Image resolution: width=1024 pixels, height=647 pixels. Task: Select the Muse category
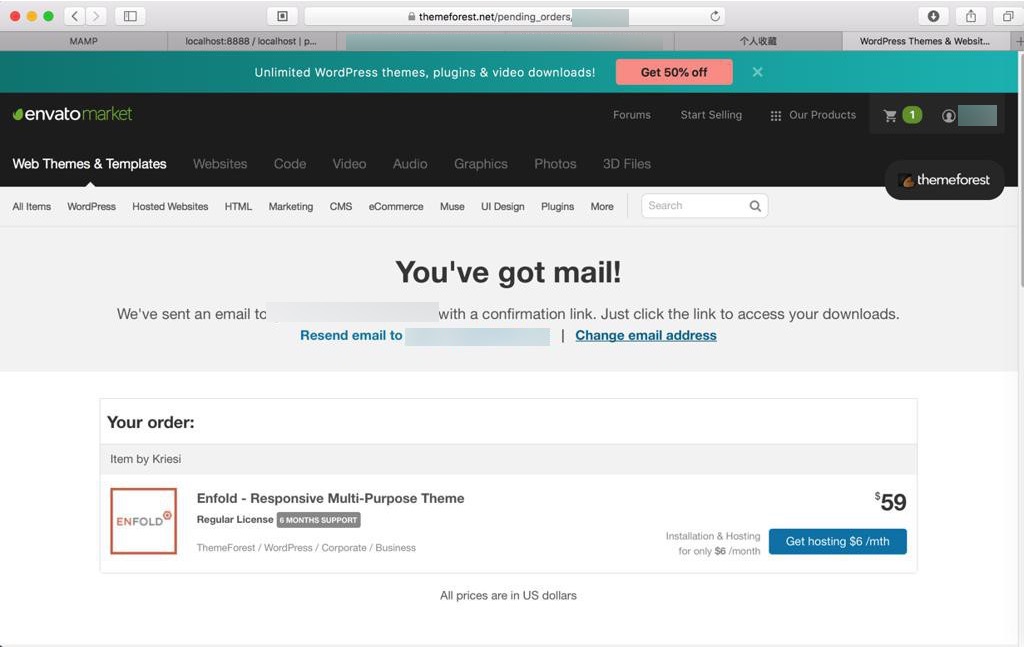coord(452,206)
